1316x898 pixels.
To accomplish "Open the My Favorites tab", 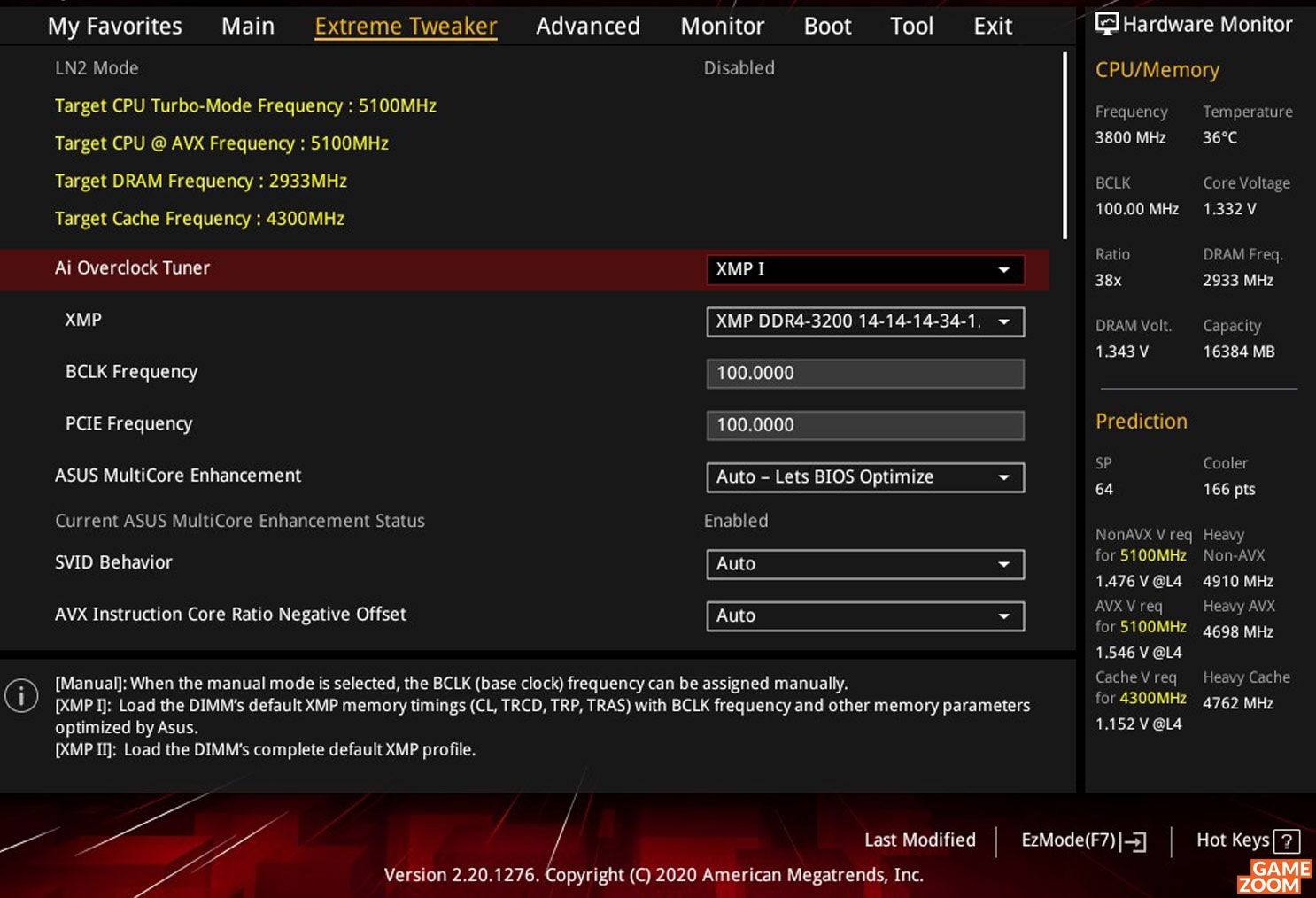I will click(114, 27).
